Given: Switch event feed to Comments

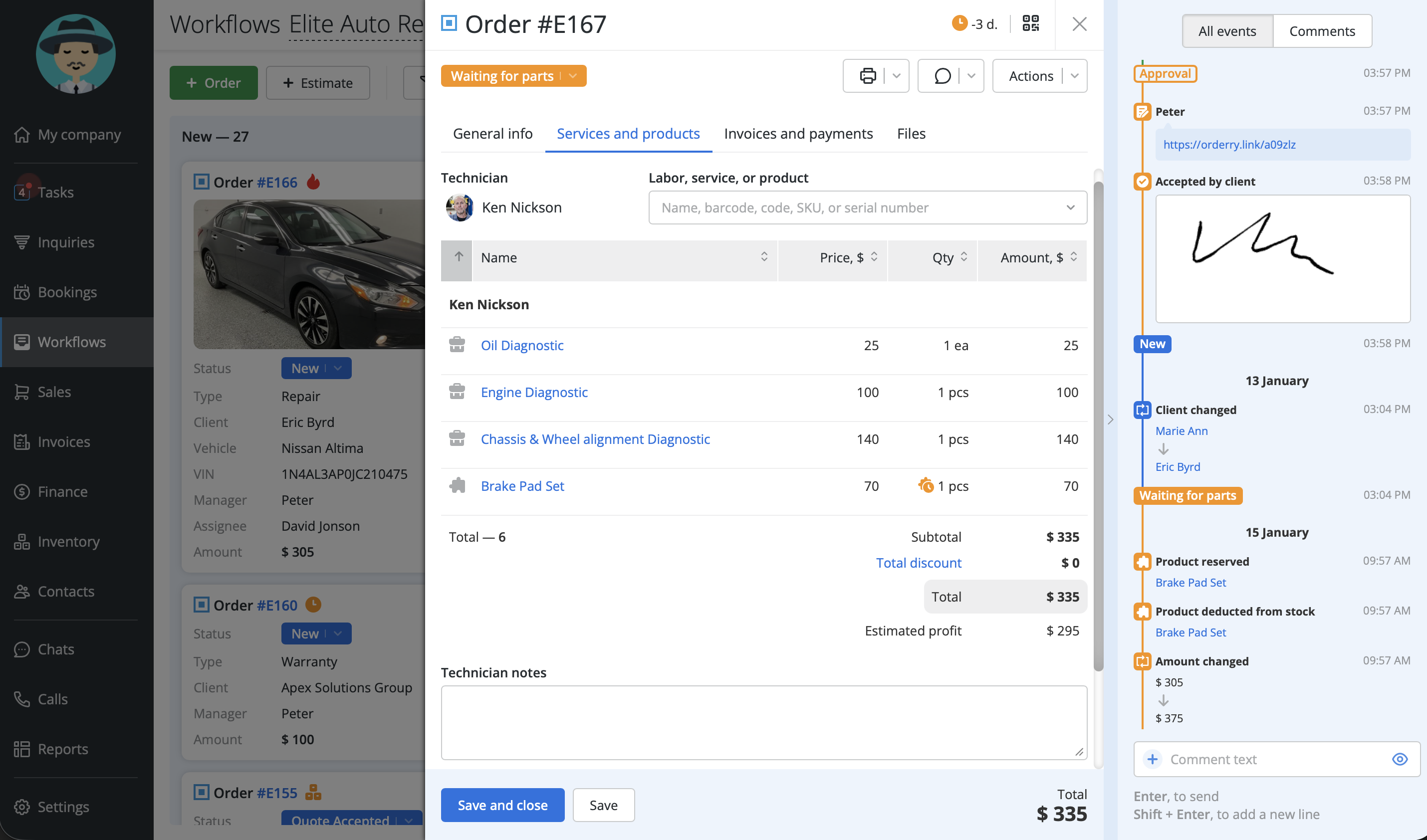Looking at the screenshot, I should tap(1322, 31).
